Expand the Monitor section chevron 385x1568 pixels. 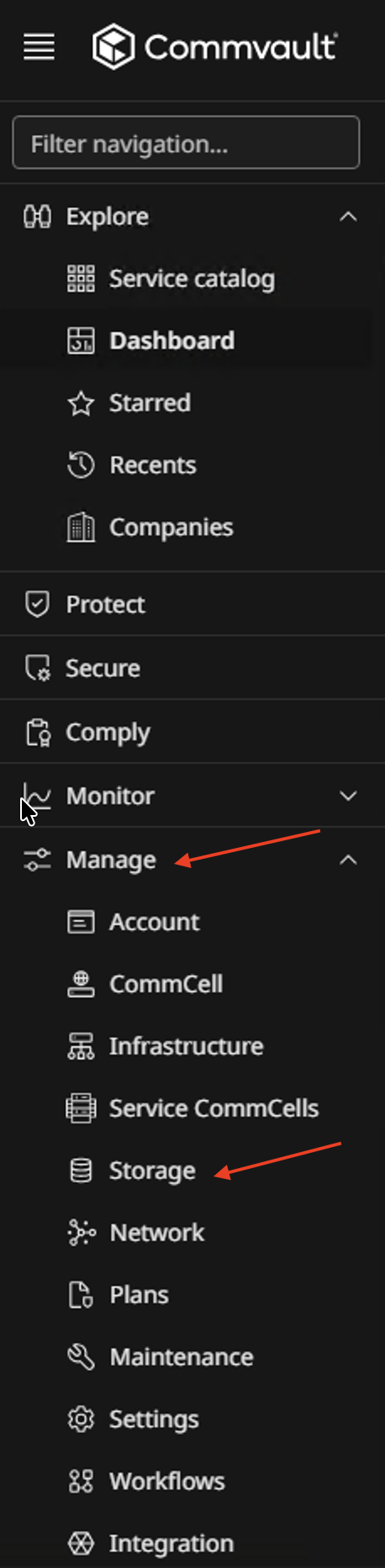348,796
